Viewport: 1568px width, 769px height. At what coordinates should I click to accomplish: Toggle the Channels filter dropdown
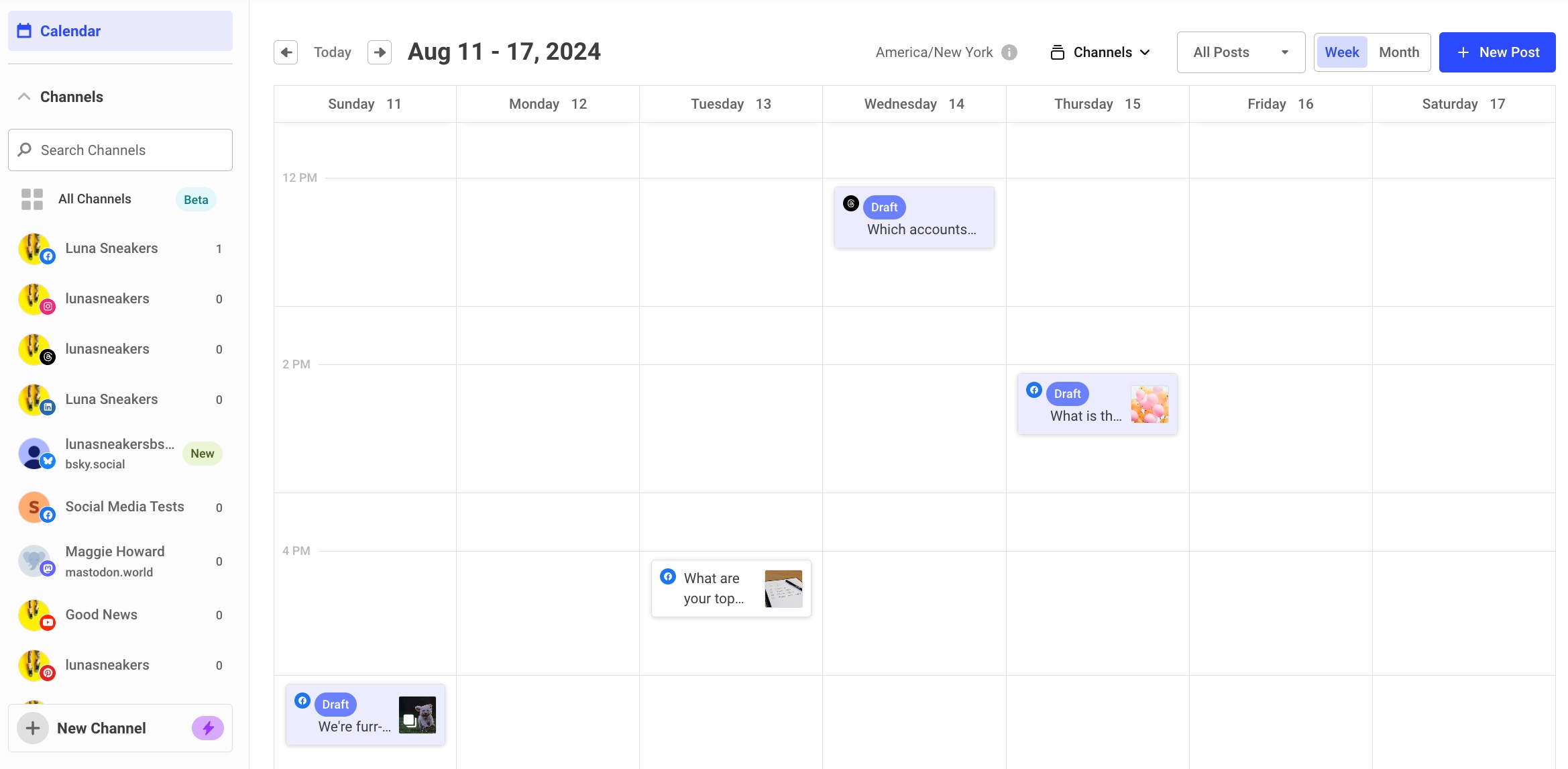pos(1101,52)
